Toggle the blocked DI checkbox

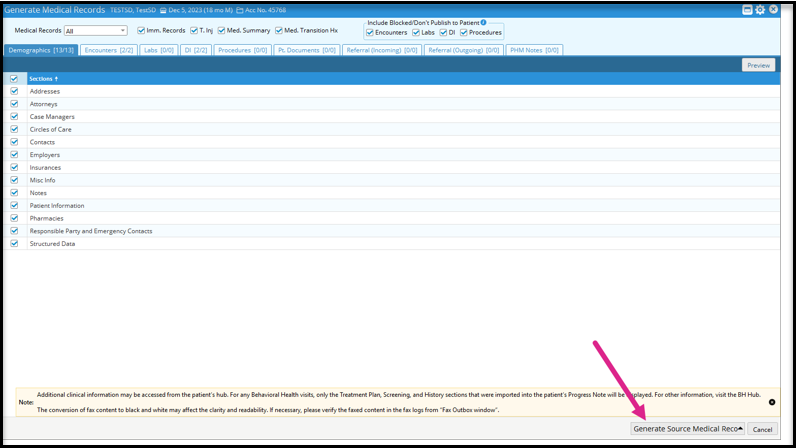coord(443,33)
